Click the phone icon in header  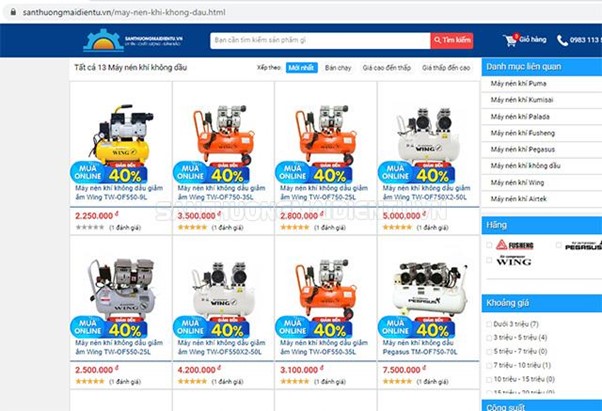coord(562,40)
